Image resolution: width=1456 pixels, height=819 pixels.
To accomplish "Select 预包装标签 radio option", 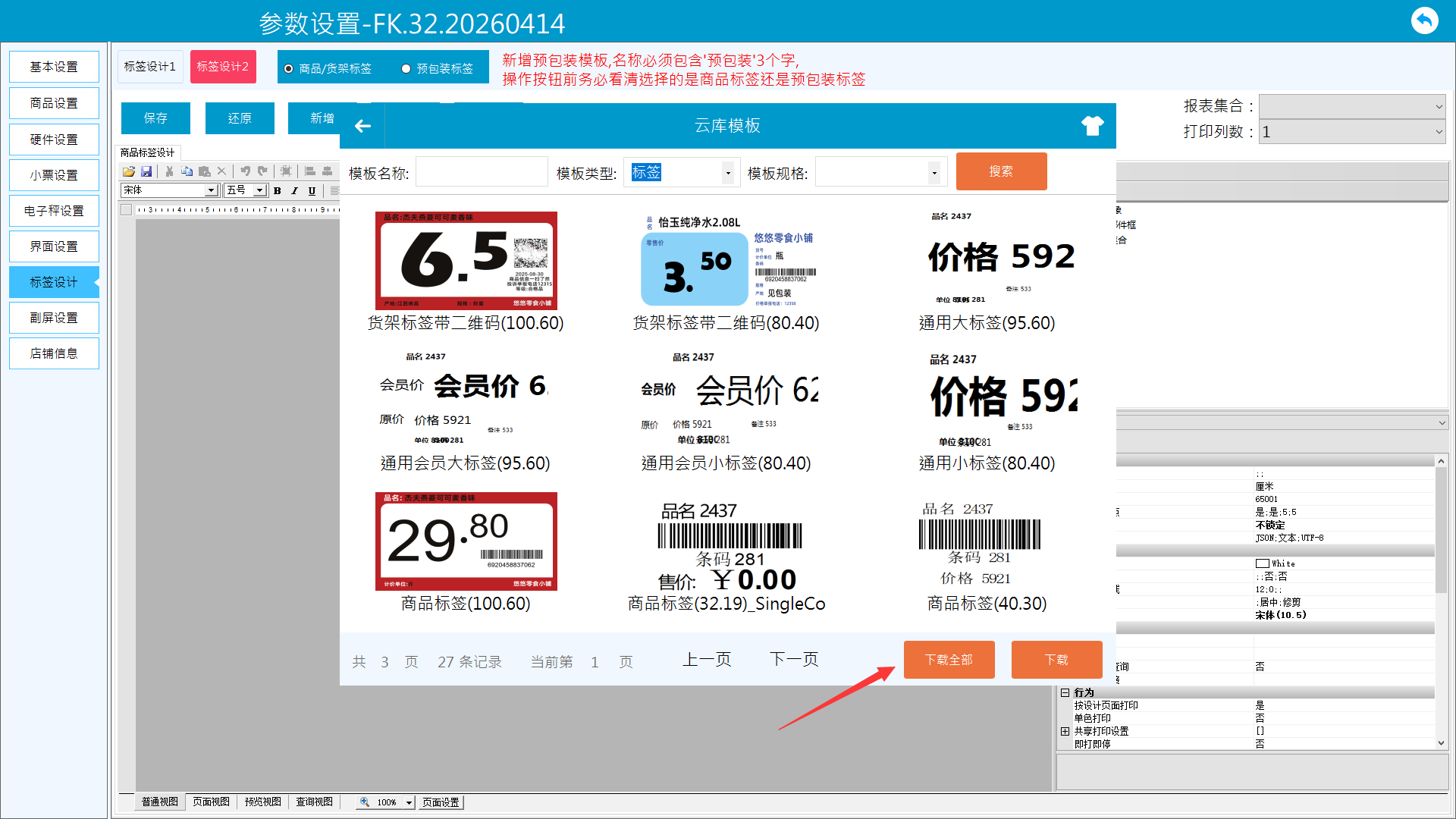I will coord(406,69).
